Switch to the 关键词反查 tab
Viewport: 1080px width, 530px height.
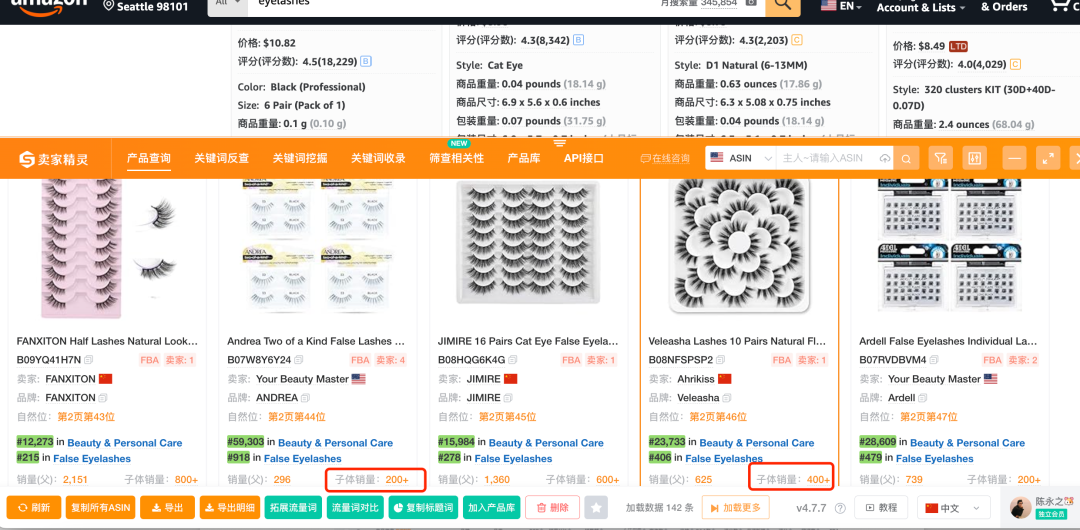tap(221, 159)
